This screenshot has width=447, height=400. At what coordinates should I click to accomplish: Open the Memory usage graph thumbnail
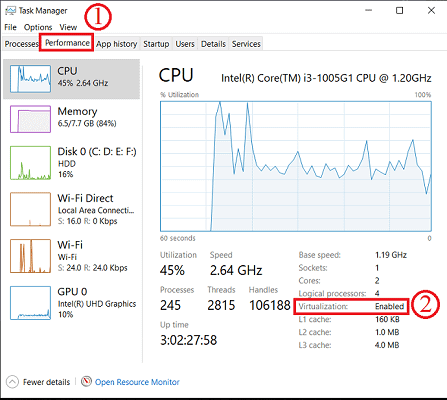point(30,119)
